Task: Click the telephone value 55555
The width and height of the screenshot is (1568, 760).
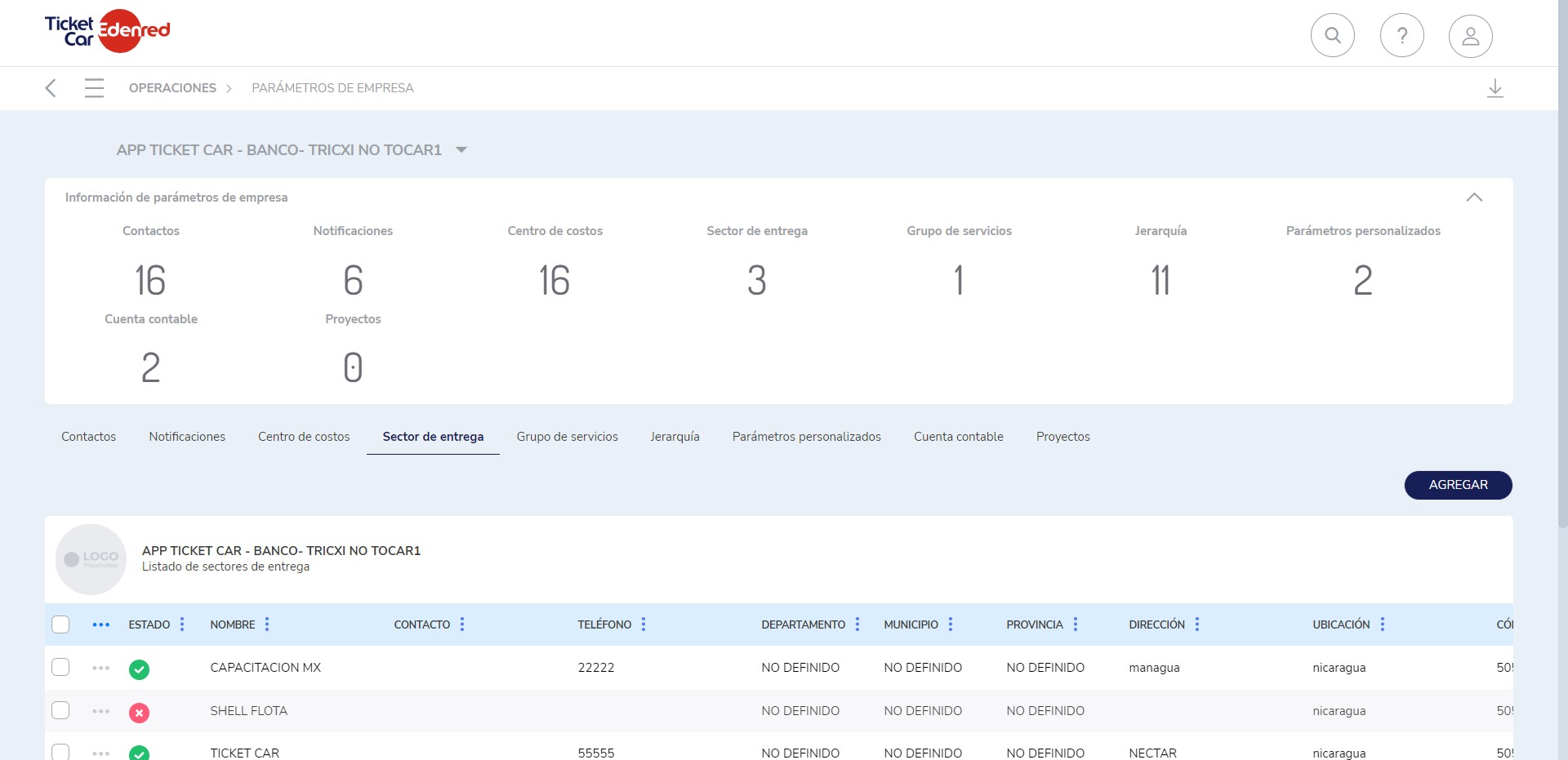Action: click(595, 753)
